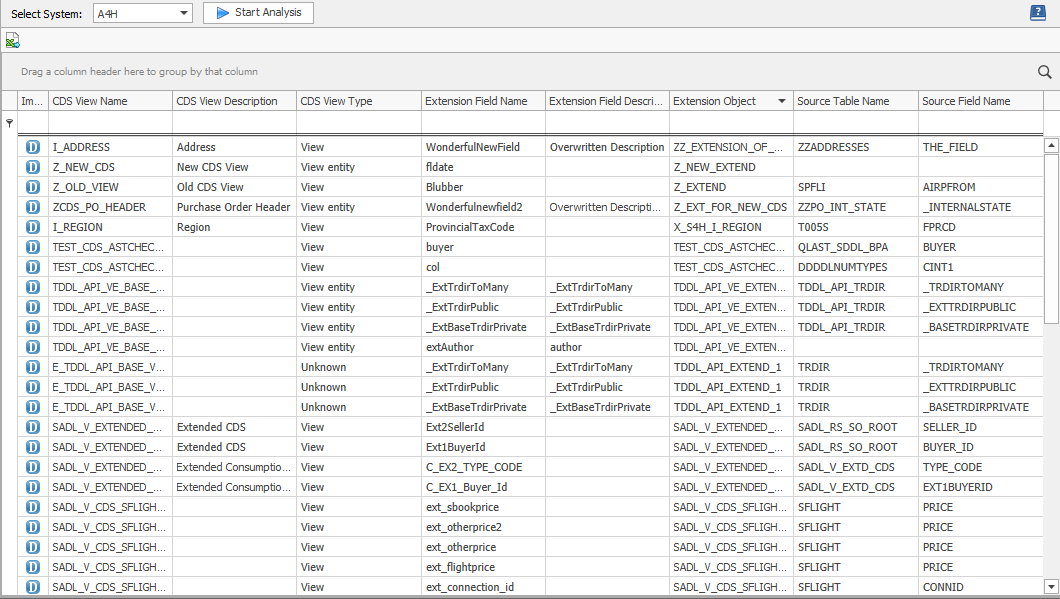The width and height of the screenshot is (1060, 599).
Task: Open Extension Object column sort dropdown arrow
Action: point(781,101)
